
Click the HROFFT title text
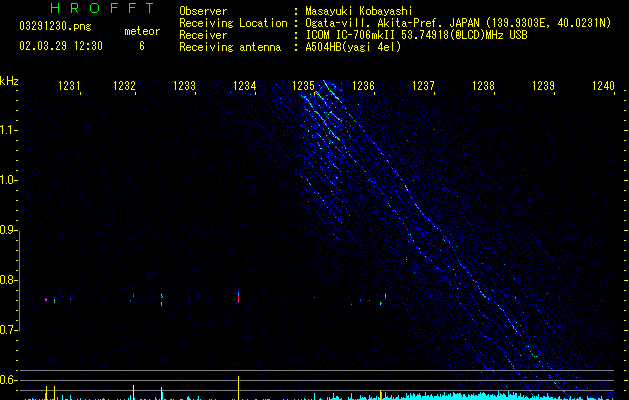point(103,8)
